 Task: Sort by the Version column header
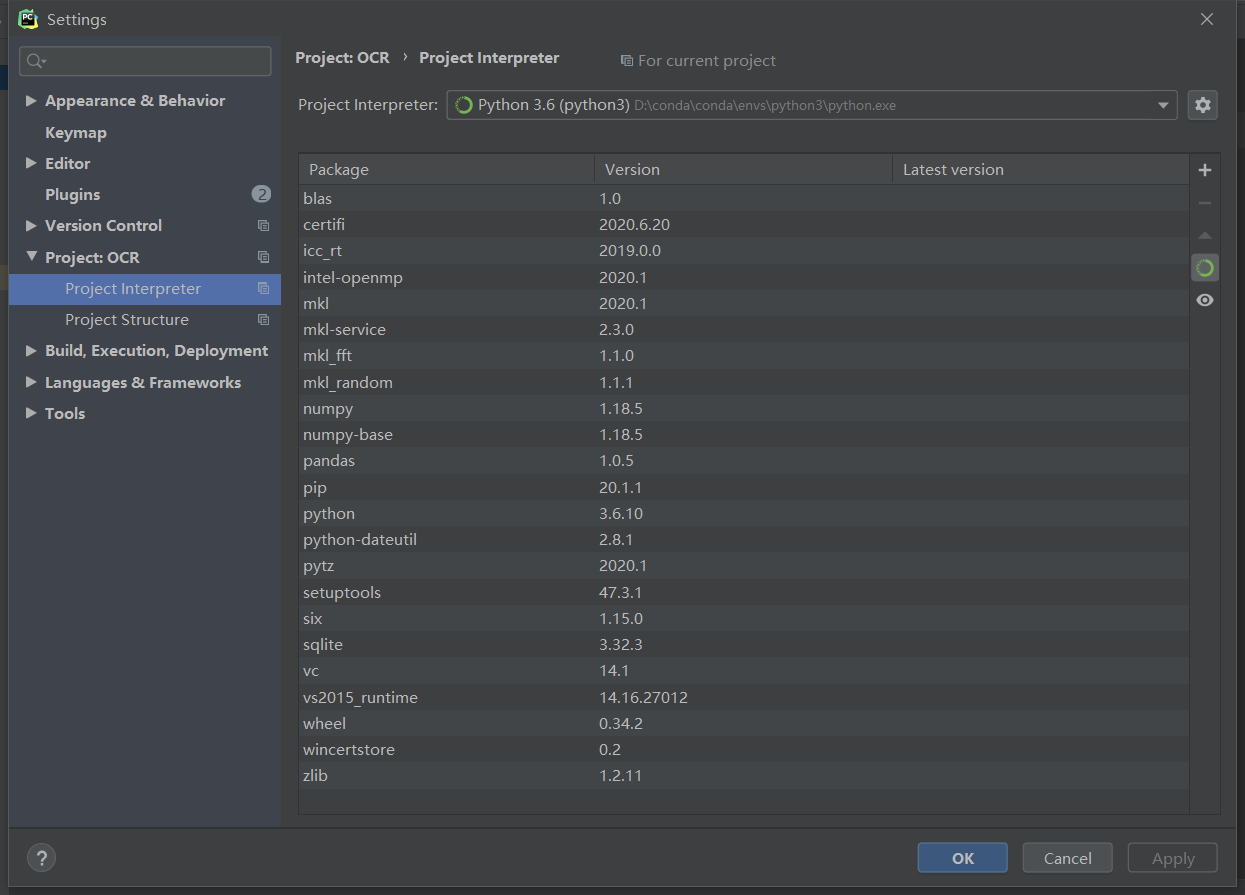(743, 170)
